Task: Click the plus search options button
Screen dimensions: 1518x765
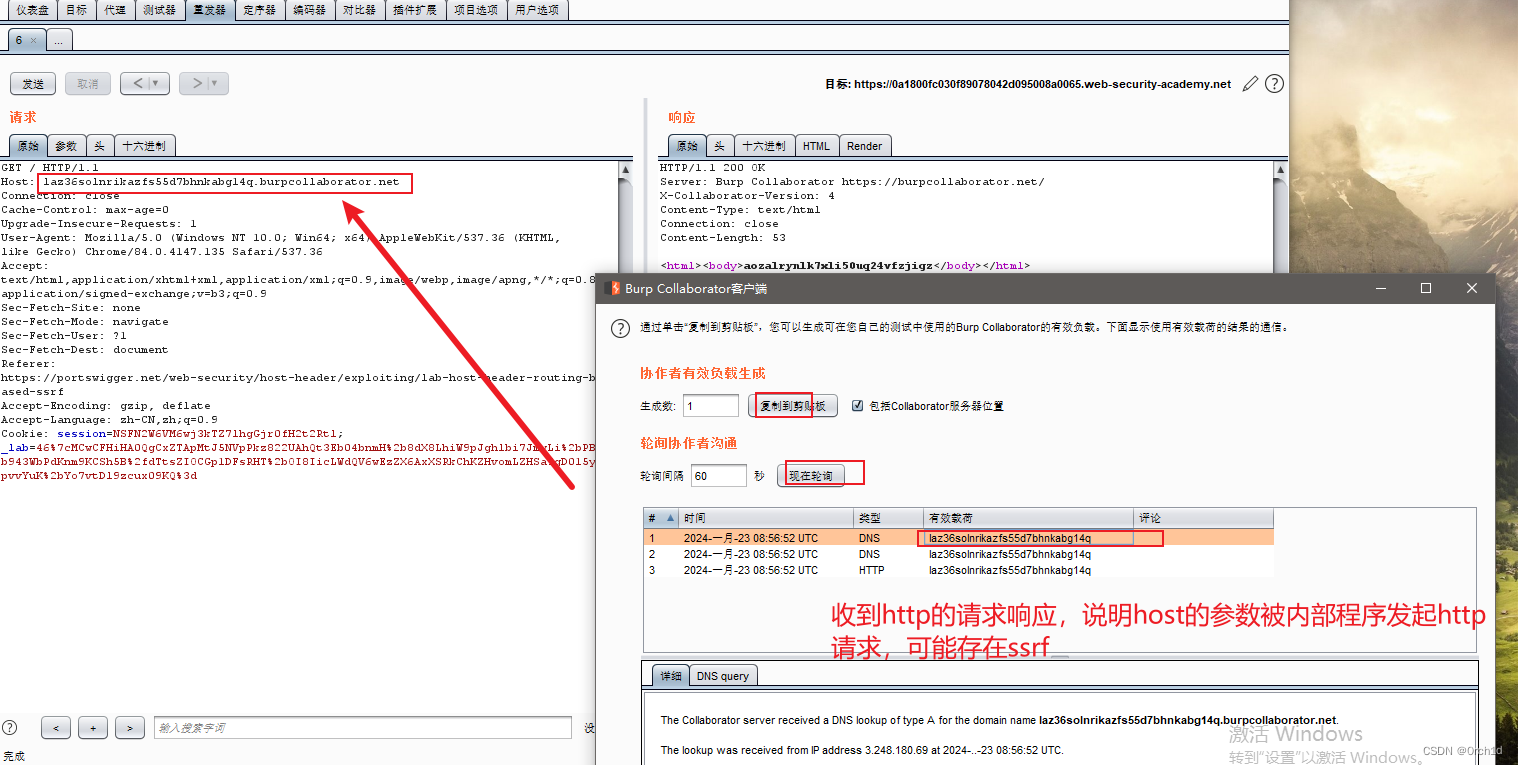Action: click(92, 728)
